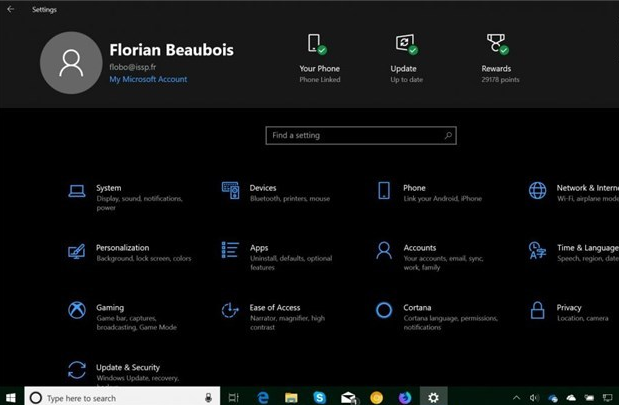Click the '29178 points' text
The width and height of the screenshot is (619, 405).
click(x=500, y=80)
